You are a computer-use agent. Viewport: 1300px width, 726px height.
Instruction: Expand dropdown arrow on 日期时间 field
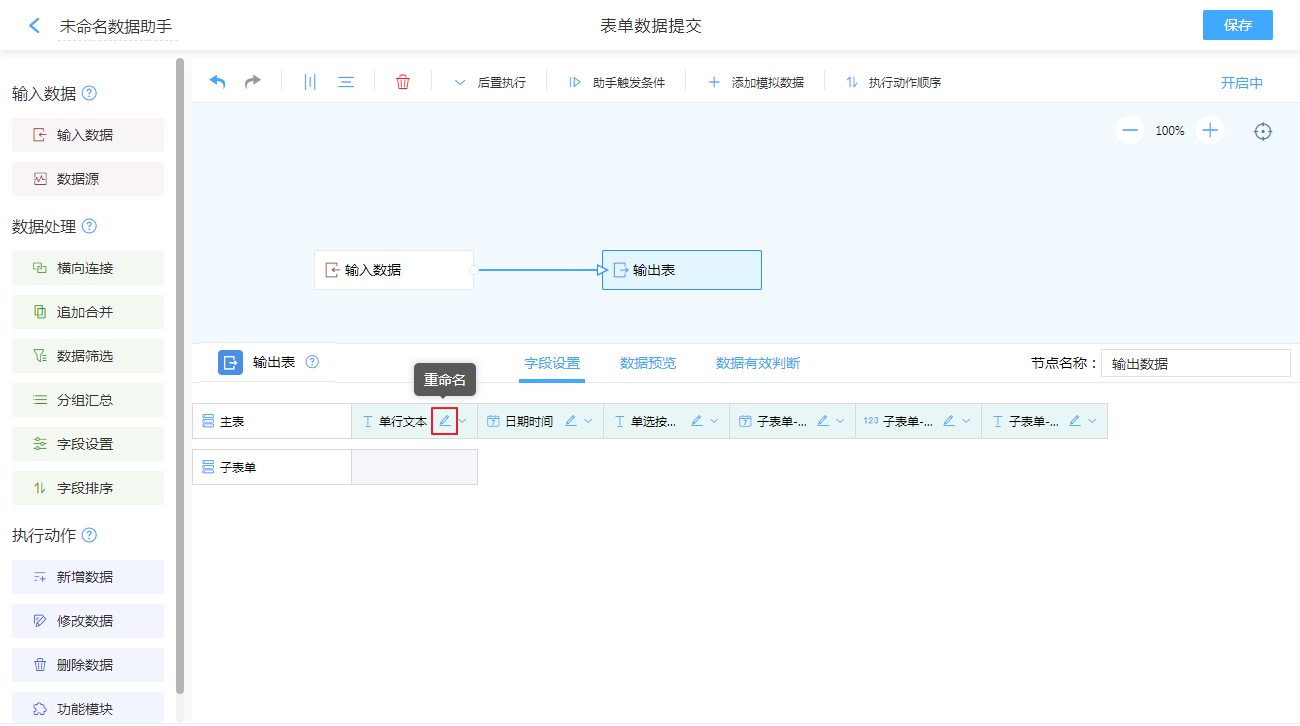pos(589,421)
